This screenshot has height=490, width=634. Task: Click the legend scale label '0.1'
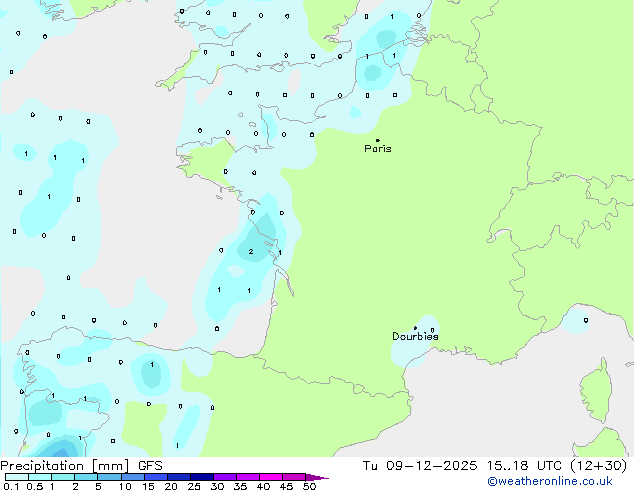pyautogui.click(x=11, y=486)
